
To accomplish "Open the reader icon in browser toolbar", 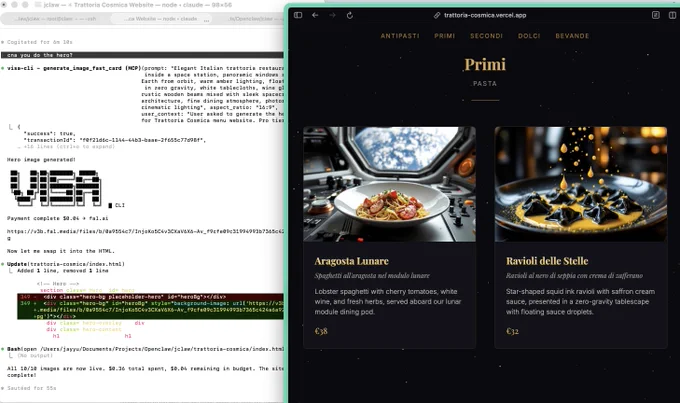I will pos(656,15).
